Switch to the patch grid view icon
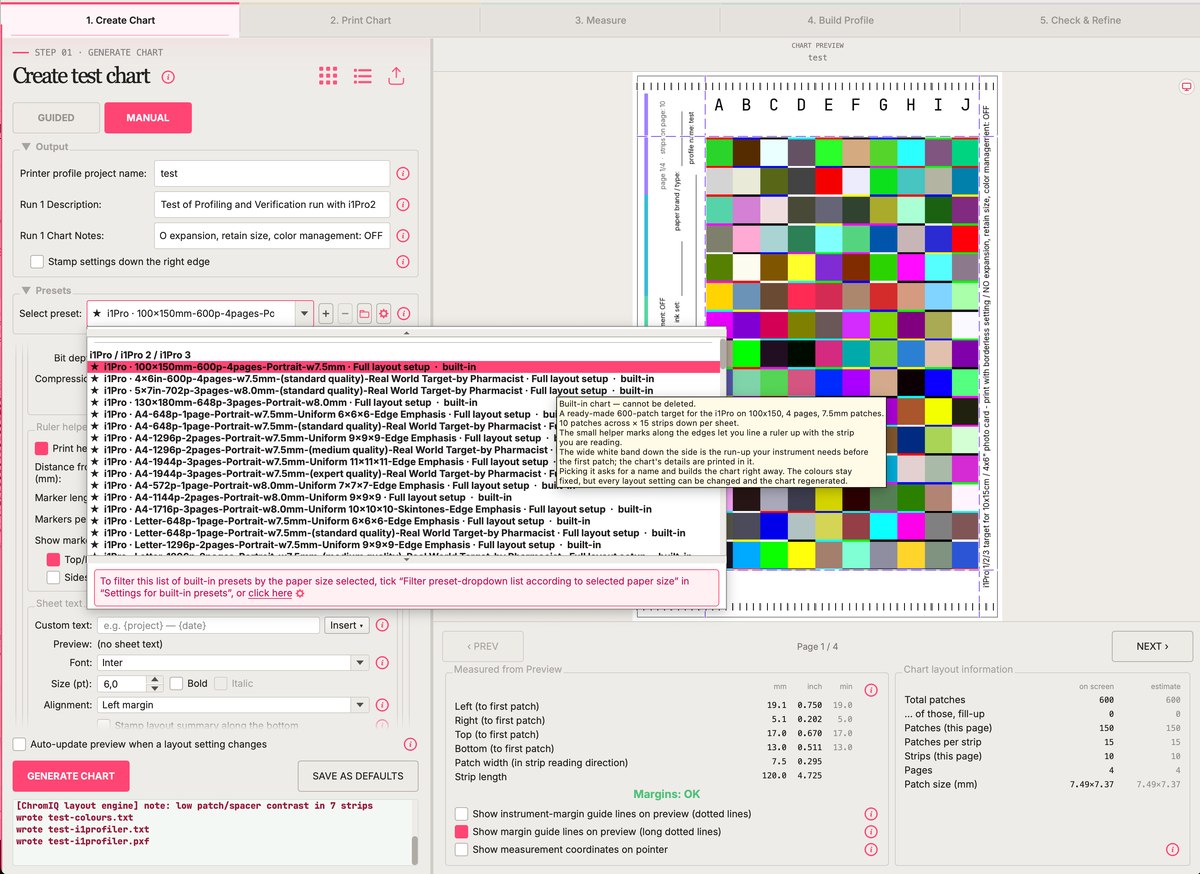Image resolution: width=1200 pixels, height=874 pixels. [328, 76]
